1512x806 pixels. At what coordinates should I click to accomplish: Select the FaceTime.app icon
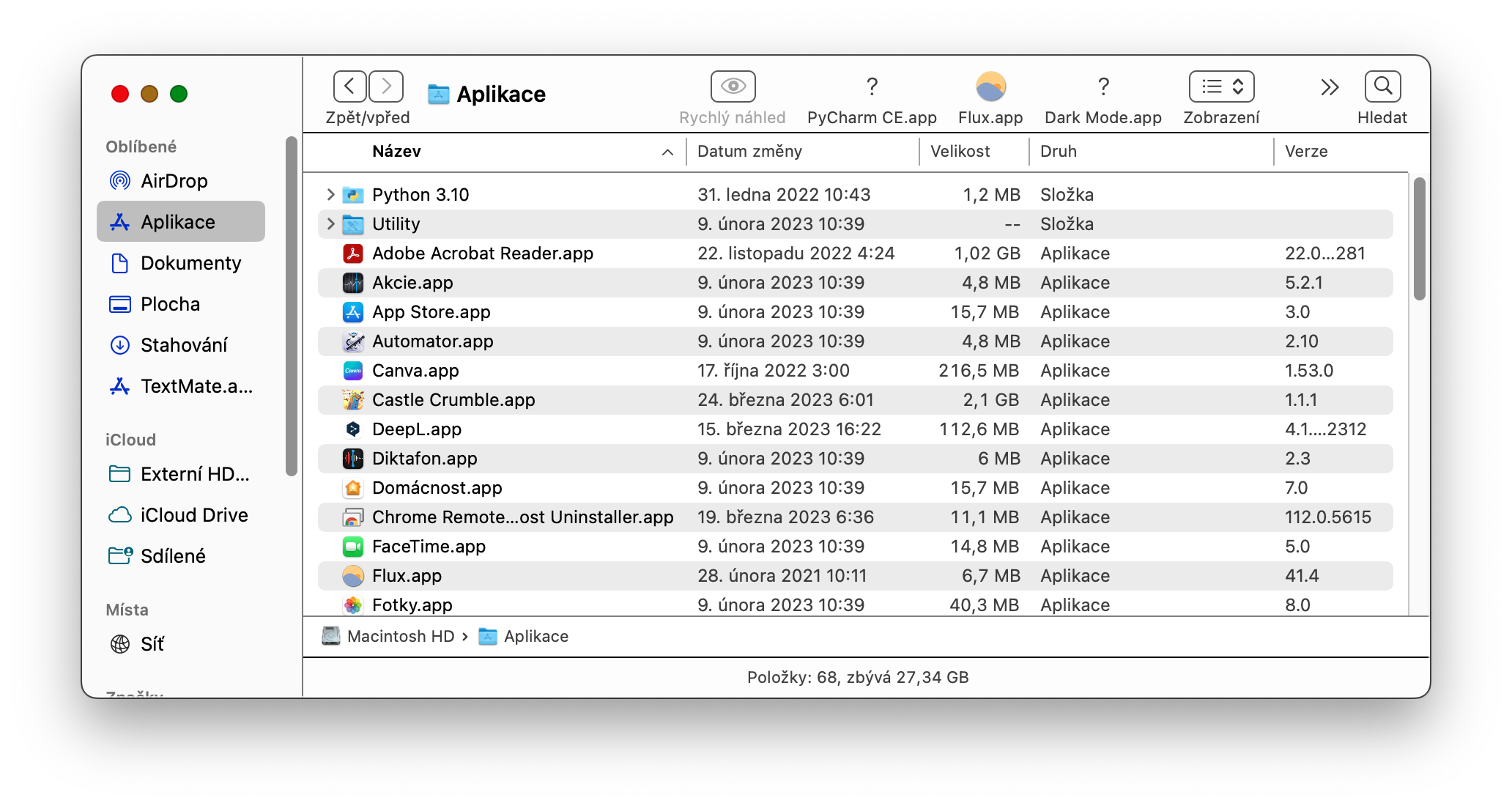coord(353,547)
